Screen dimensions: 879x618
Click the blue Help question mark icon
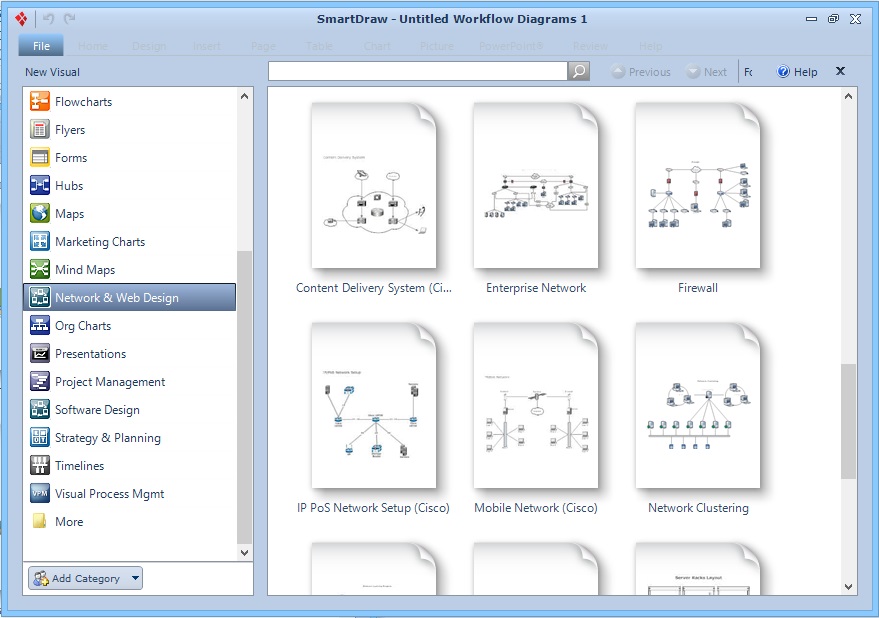(x=783, y=72)
